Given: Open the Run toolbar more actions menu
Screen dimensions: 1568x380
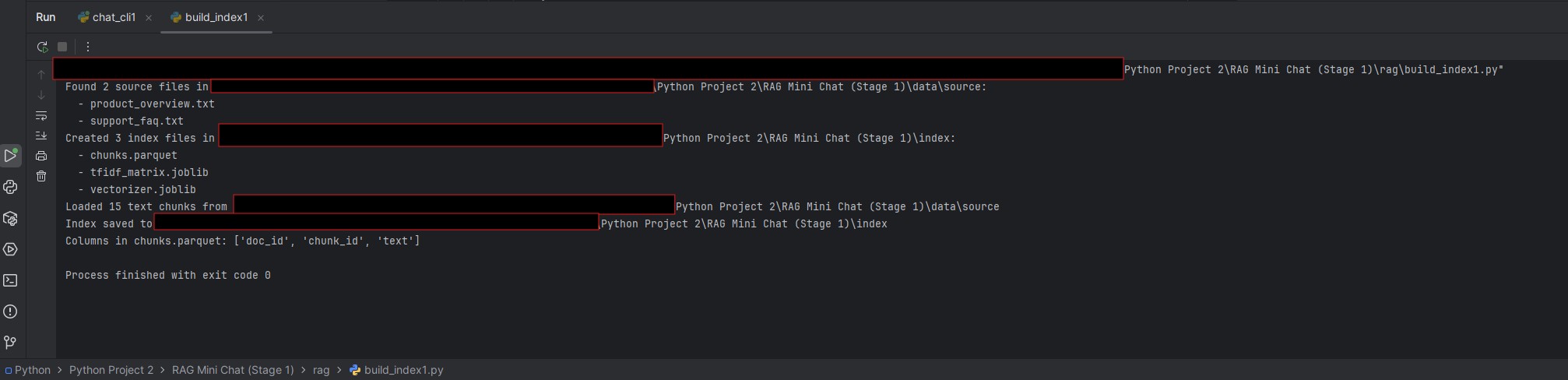Looking at the screenshot, I should [x=88, y=47].
